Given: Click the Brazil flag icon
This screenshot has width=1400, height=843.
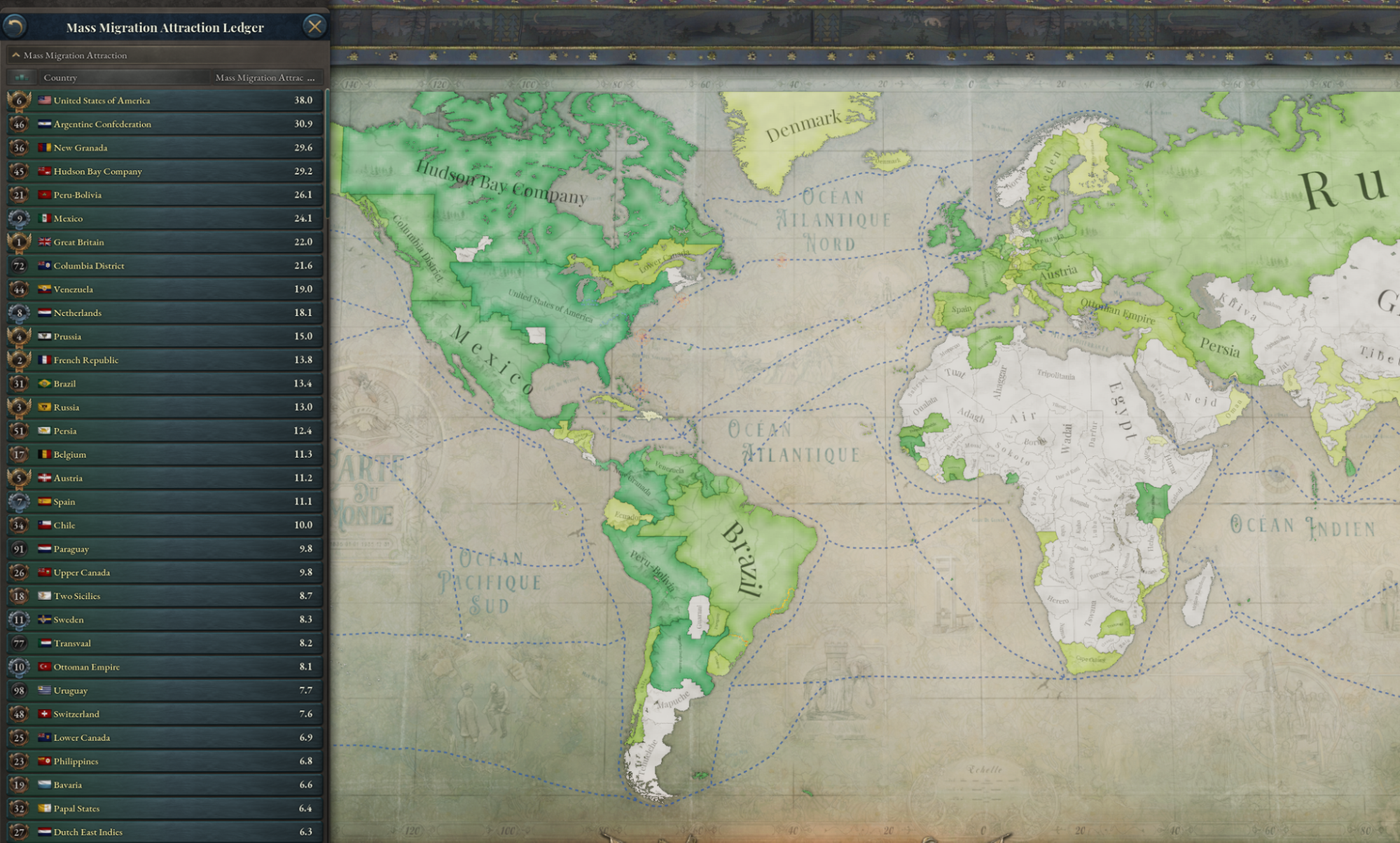Looking at the screenshot, I should tap(45, 383).
